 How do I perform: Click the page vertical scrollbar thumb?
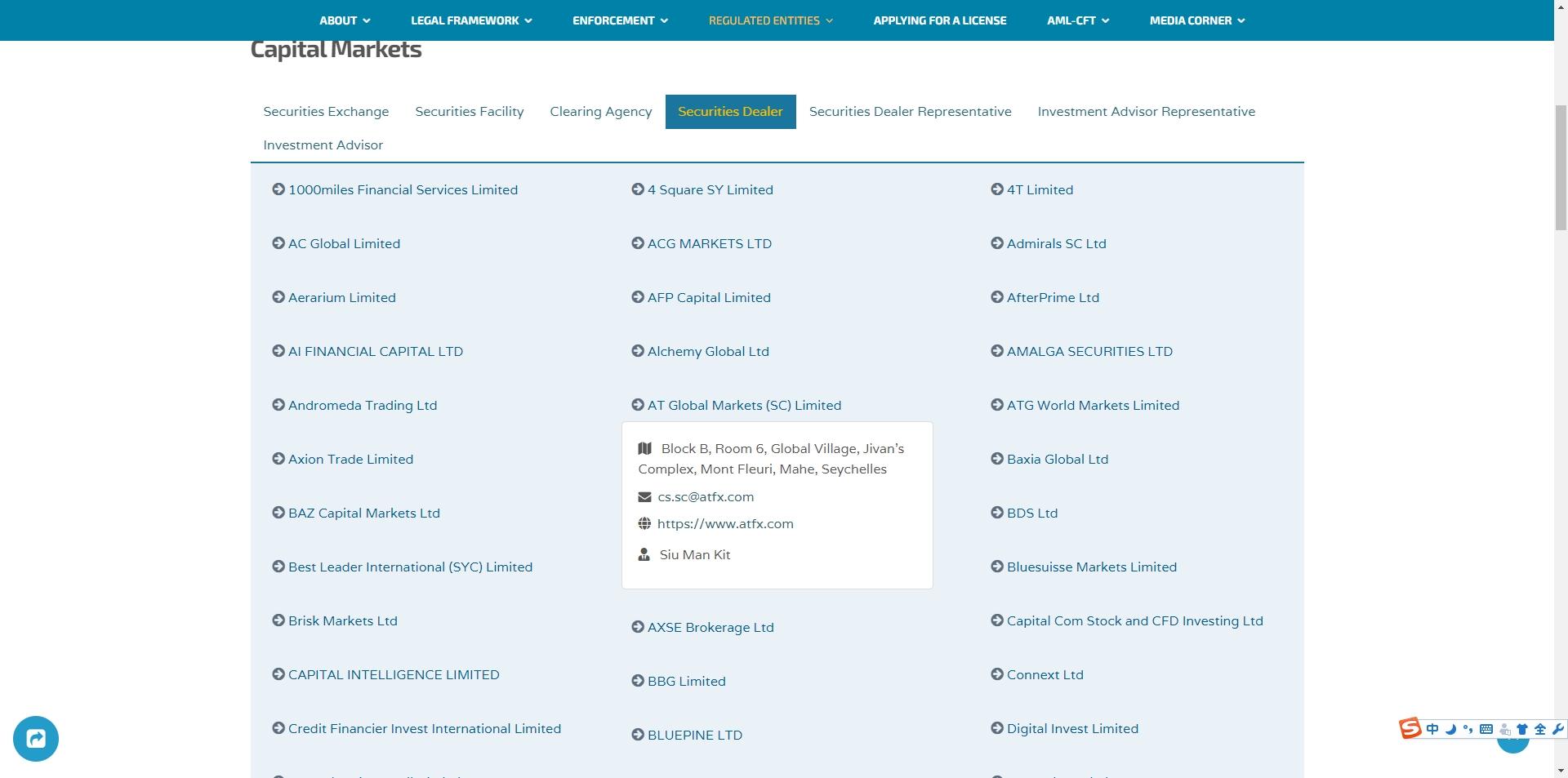coord(1561,167)
